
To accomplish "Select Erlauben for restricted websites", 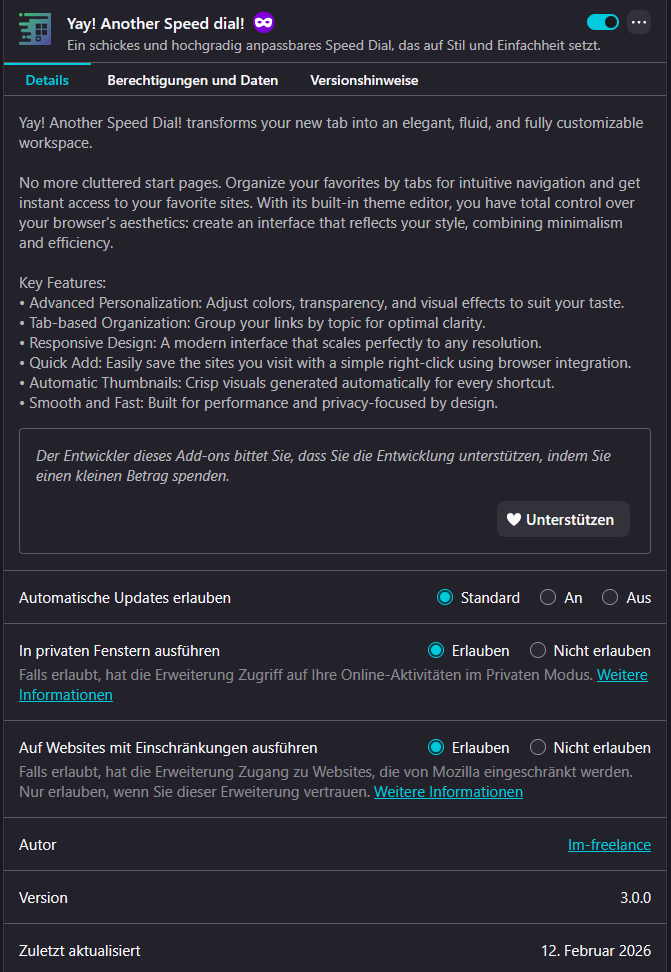I will 437,748.
